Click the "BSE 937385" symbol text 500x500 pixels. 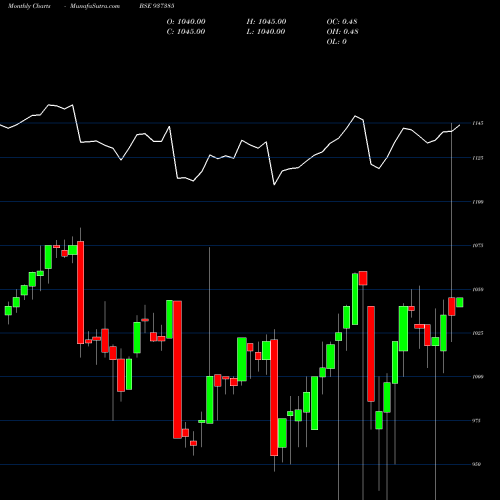(157, 6)
